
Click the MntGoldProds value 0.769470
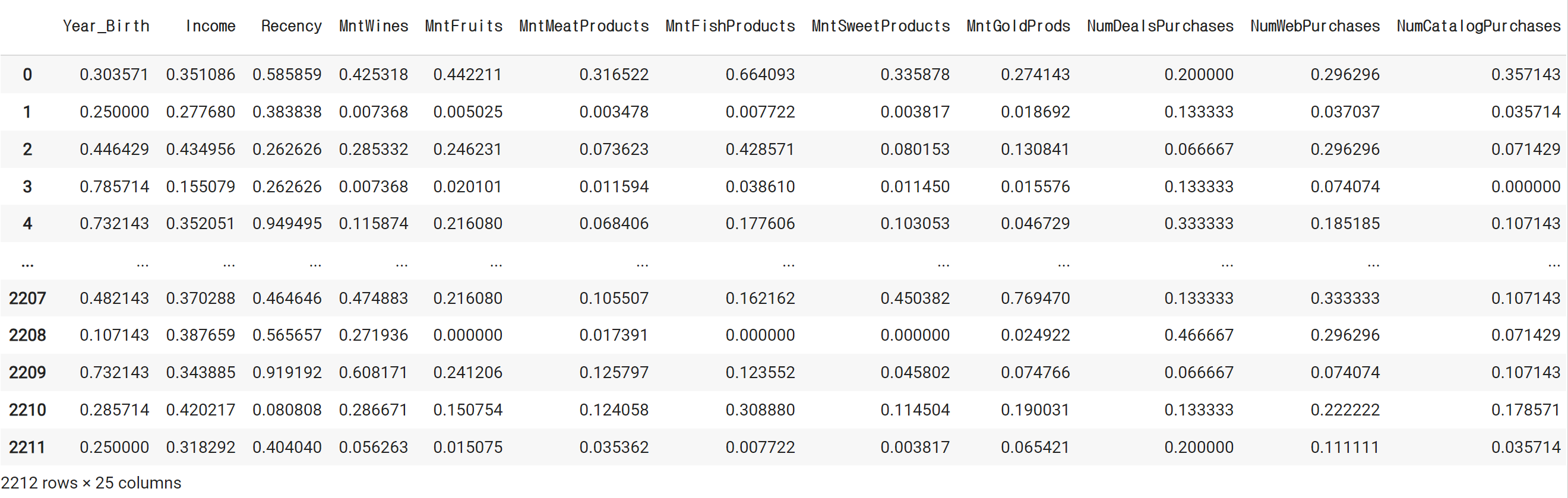(1035, 298)
